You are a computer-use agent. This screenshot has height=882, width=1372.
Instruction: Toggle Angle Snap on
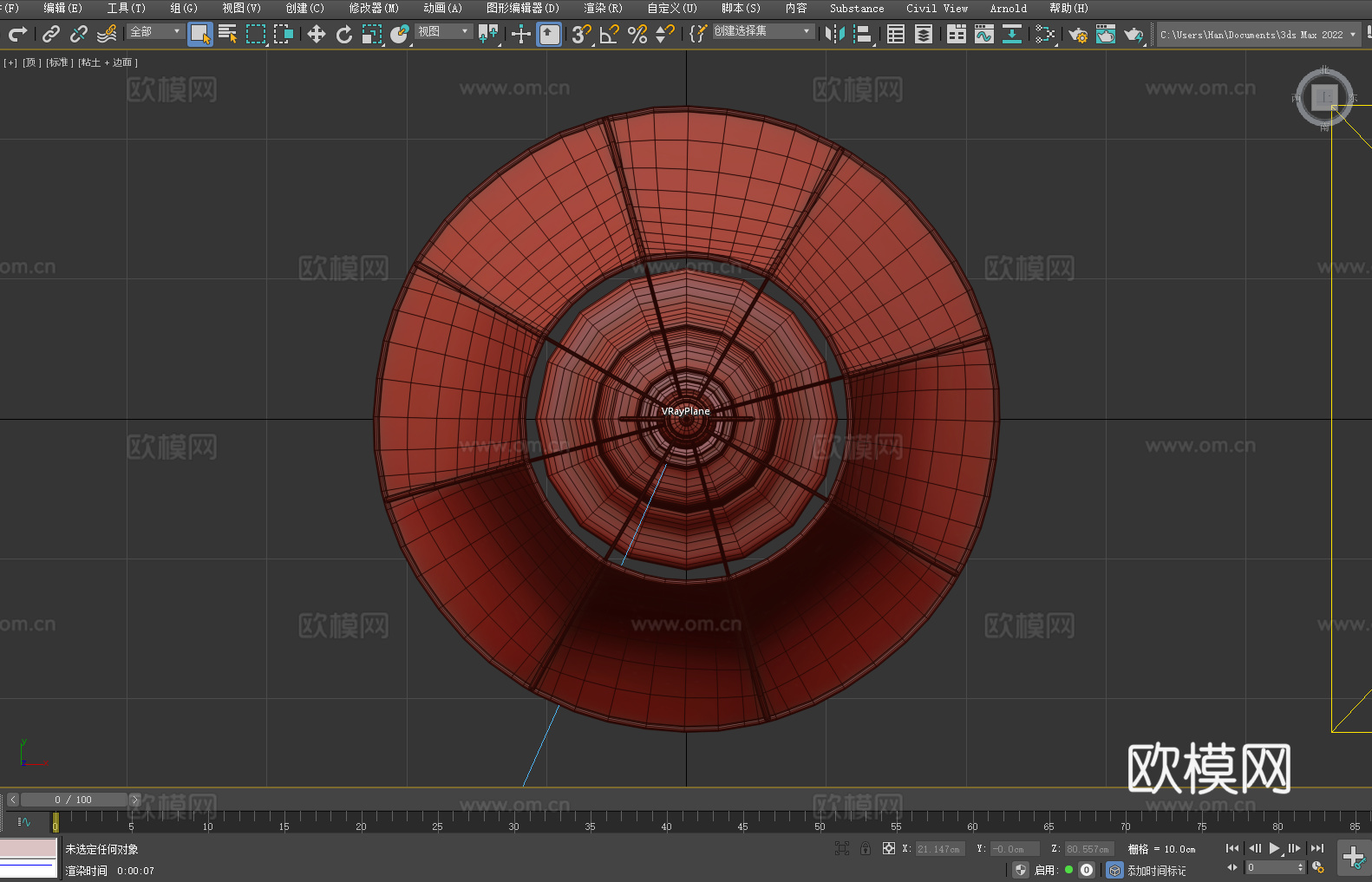tap(609, 34)
